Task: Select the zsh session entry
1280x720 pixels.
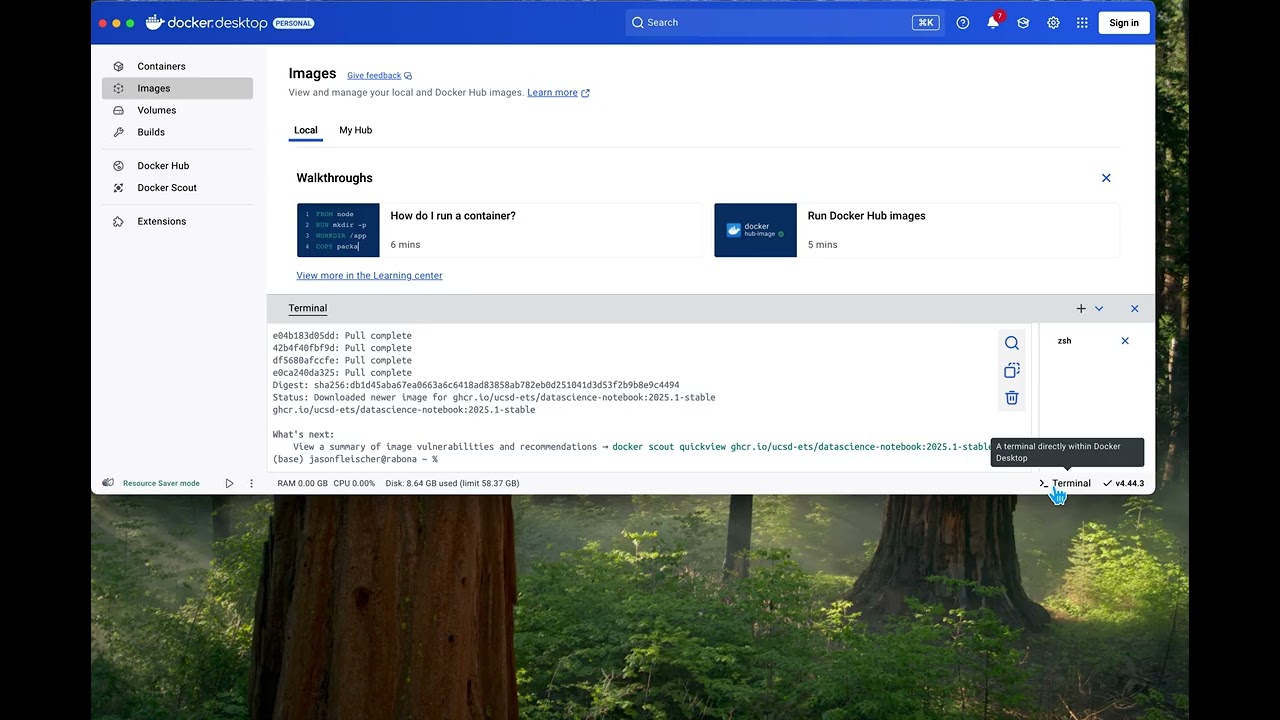Action: tap(1065, 341)
